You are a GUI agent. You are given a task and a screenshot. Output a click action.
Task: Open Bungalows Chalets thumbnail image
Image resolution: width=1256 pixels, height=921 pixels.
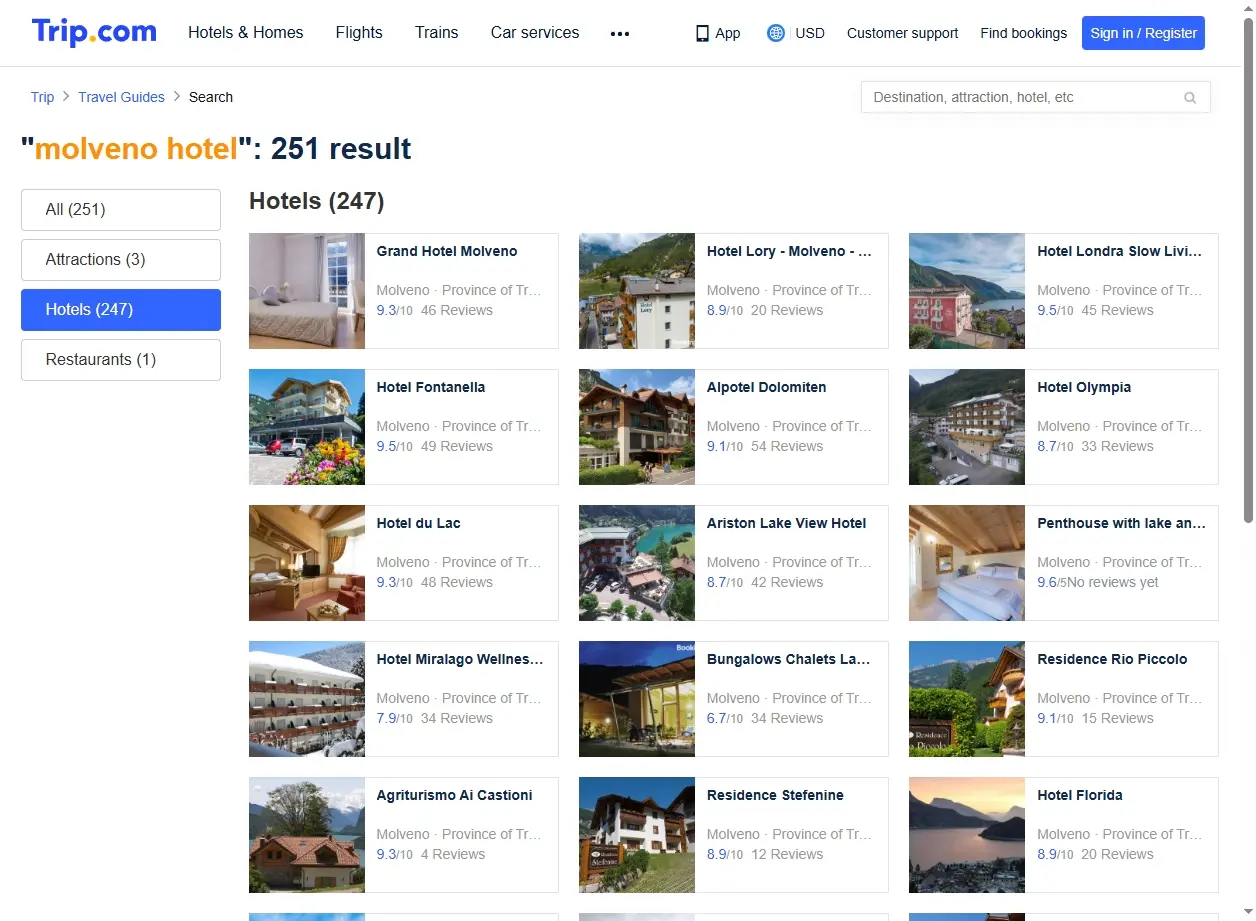tap(637, 699)
